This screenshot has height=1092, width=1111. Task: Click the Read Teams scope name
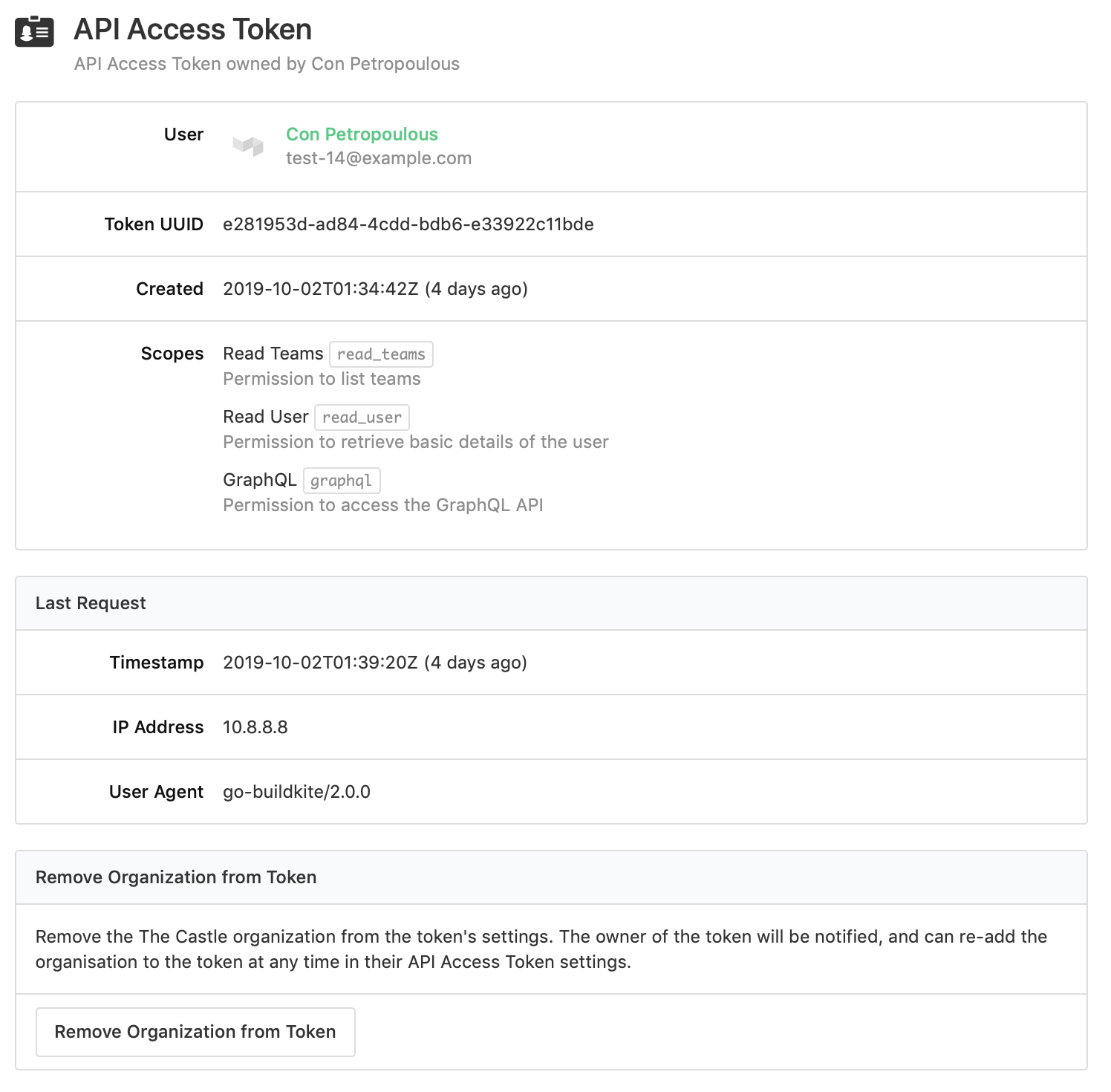(x=273, y=354)
